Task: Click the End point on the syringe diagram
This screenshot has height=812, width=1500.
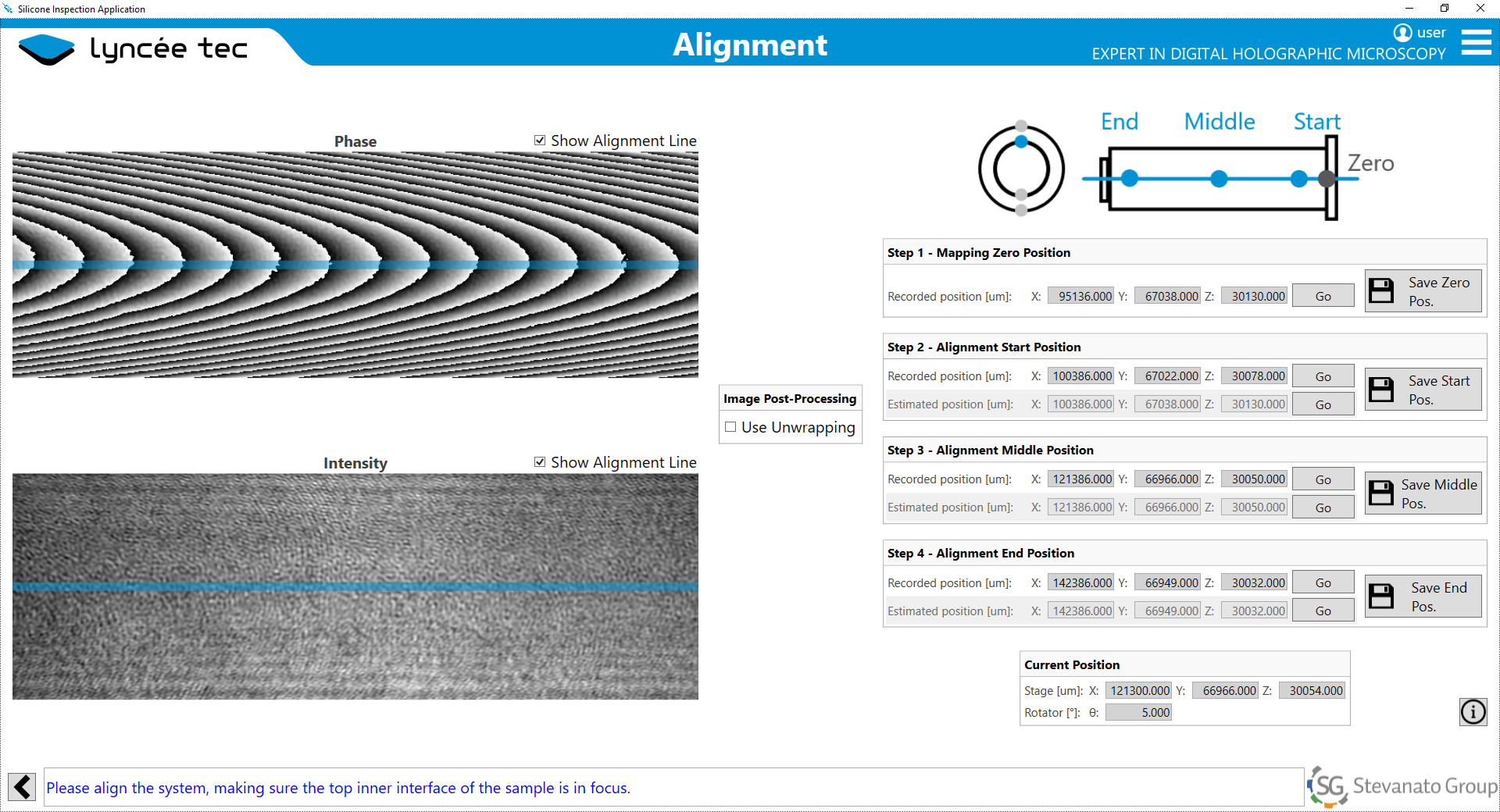Action: click(x=1130, y=179)
